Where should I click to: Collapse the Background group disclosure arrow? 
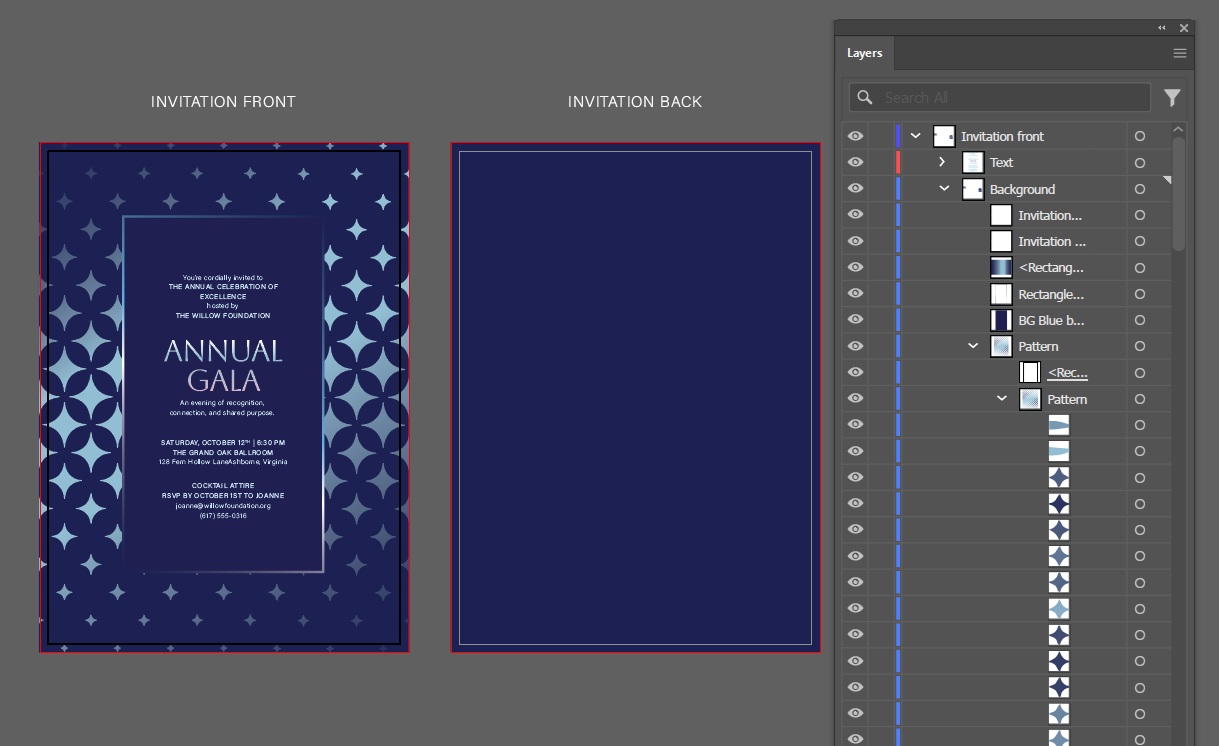944,188
